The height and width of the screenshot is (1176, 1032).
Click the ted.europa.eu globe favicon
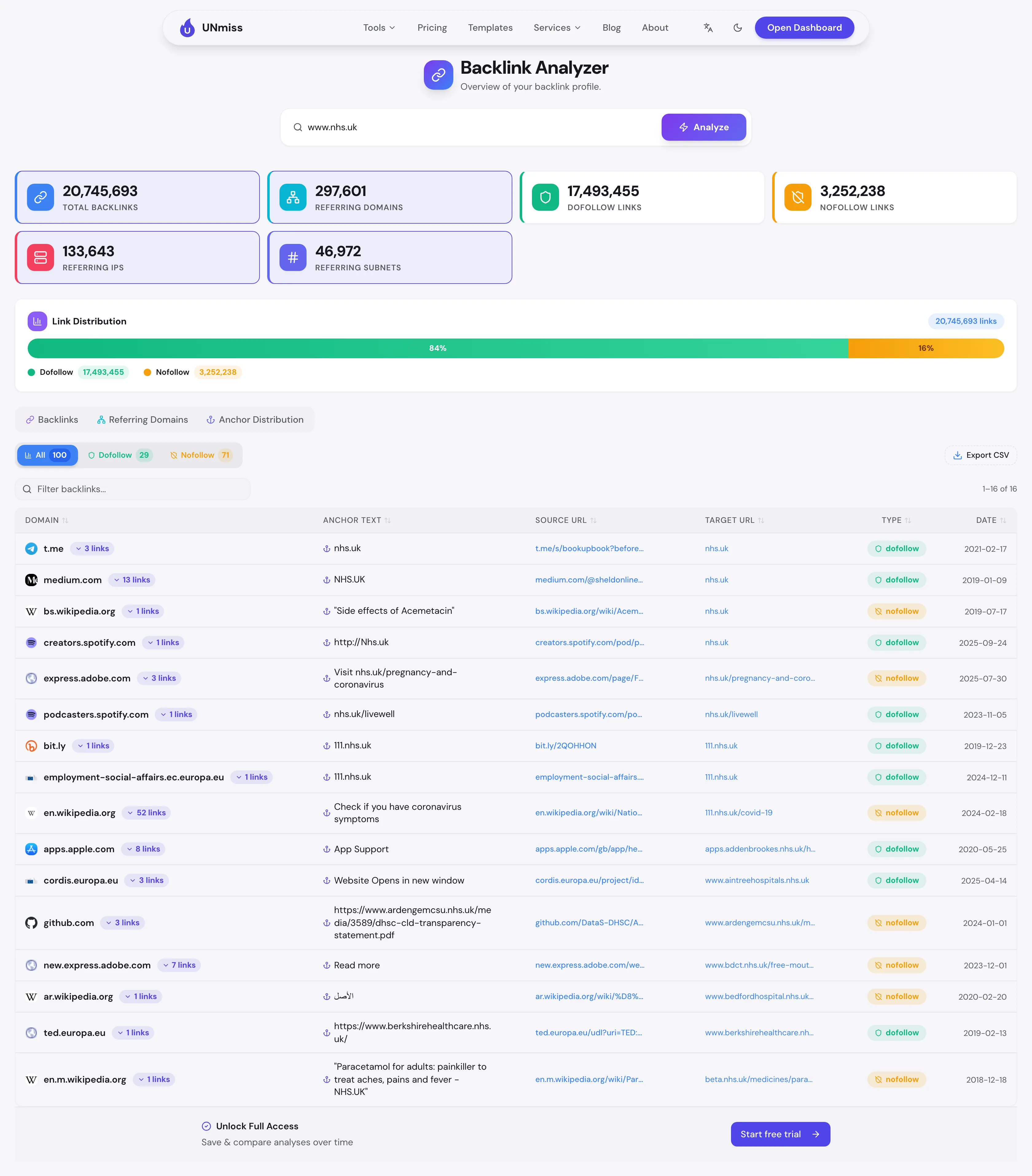pyautogui.click(x=31, y=1033)
